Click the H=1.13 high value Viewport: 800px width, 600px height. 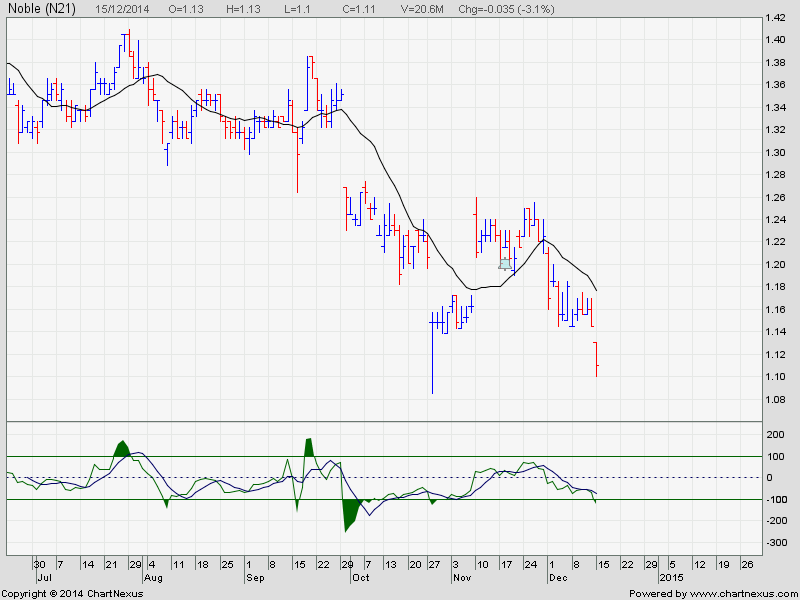[x=243, y=9]
